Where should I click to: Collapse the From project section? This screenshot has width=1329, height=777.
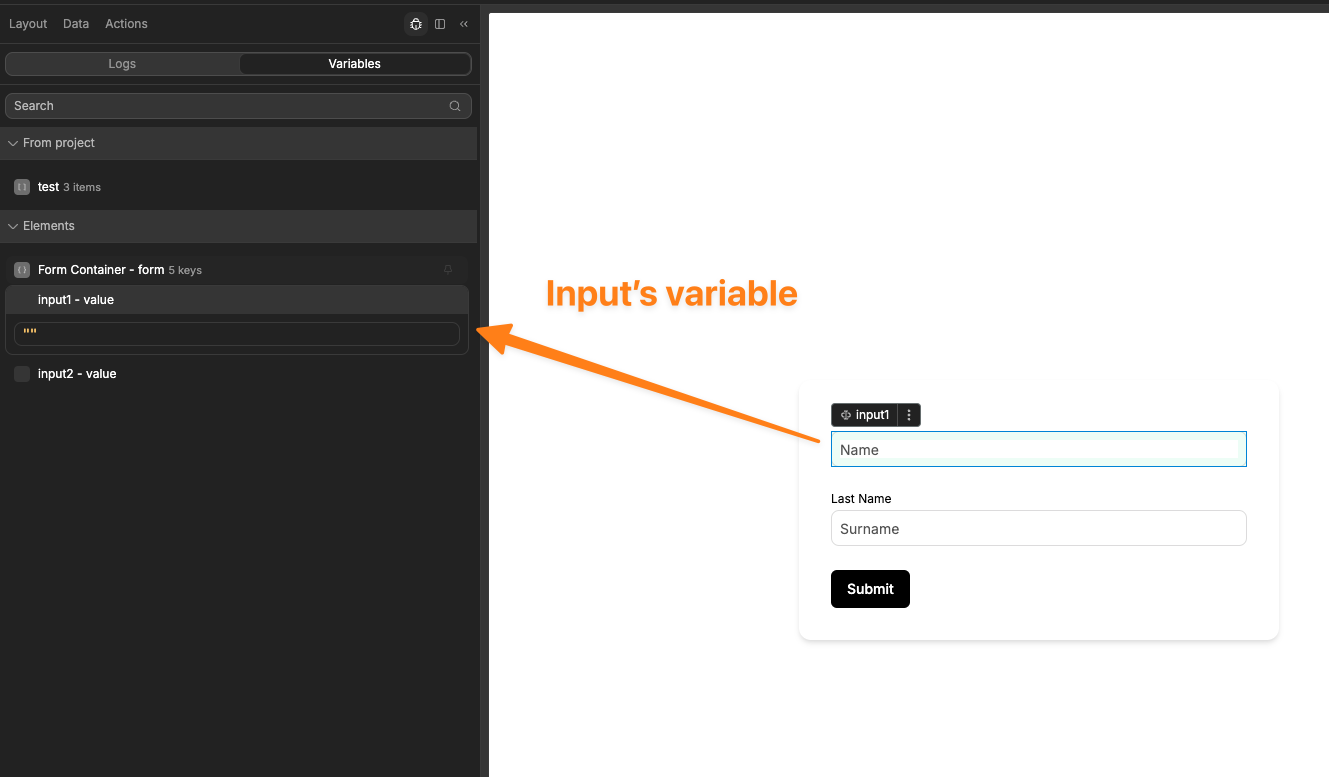[x=12, y=142]
